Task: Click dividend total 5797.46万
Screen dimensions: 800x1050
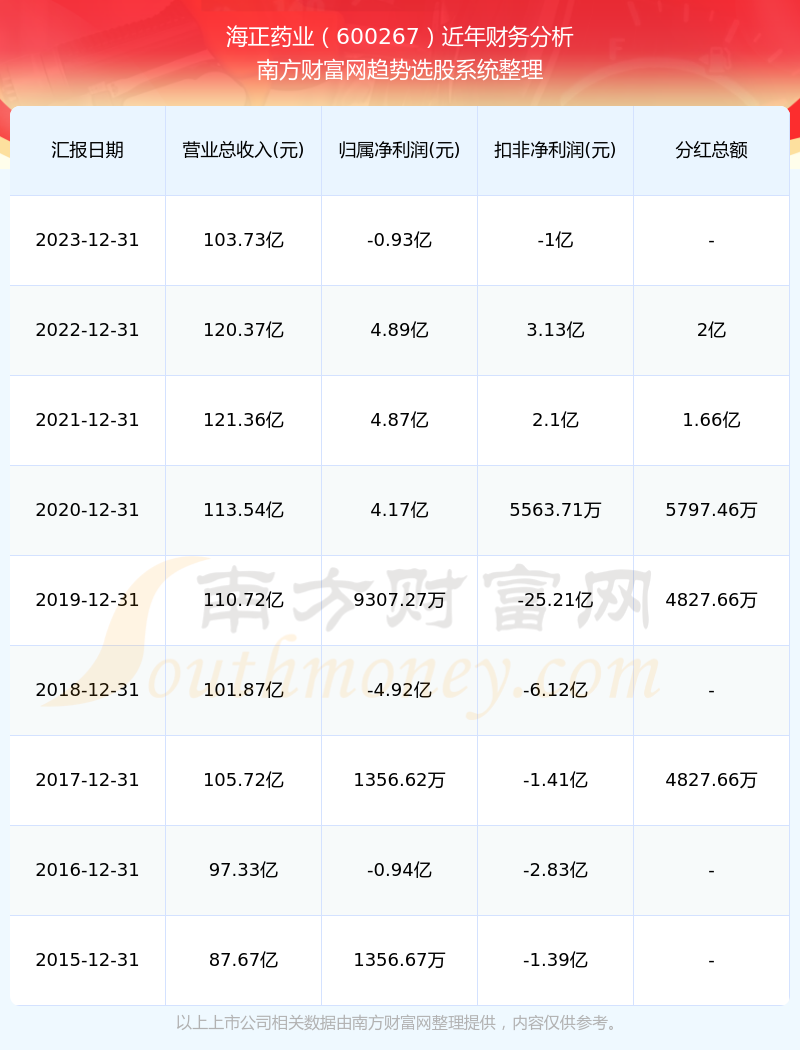Action: pos(712,510)
